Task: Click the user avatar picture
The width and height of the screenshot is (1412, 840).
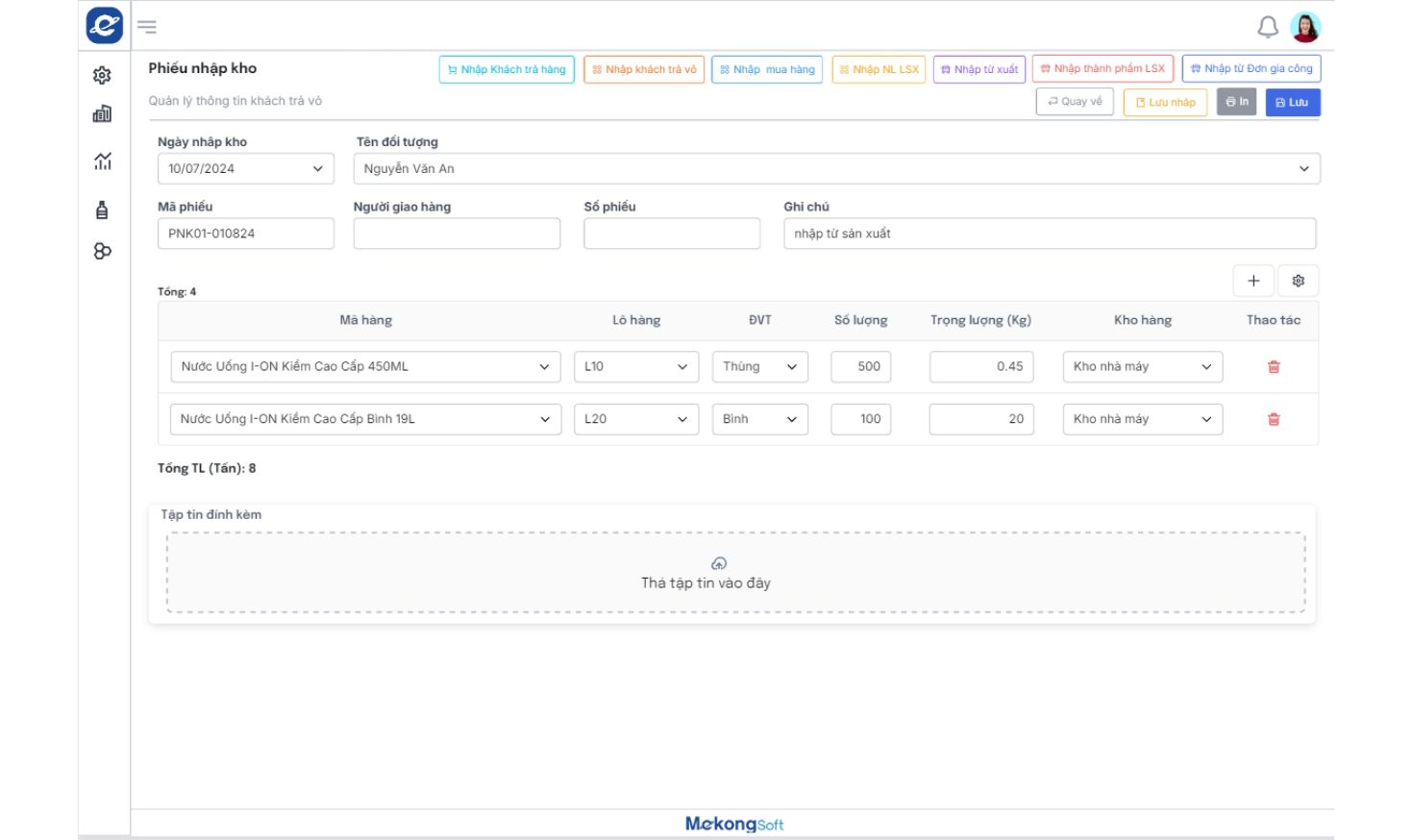Action: click(x=1305, y=27)
